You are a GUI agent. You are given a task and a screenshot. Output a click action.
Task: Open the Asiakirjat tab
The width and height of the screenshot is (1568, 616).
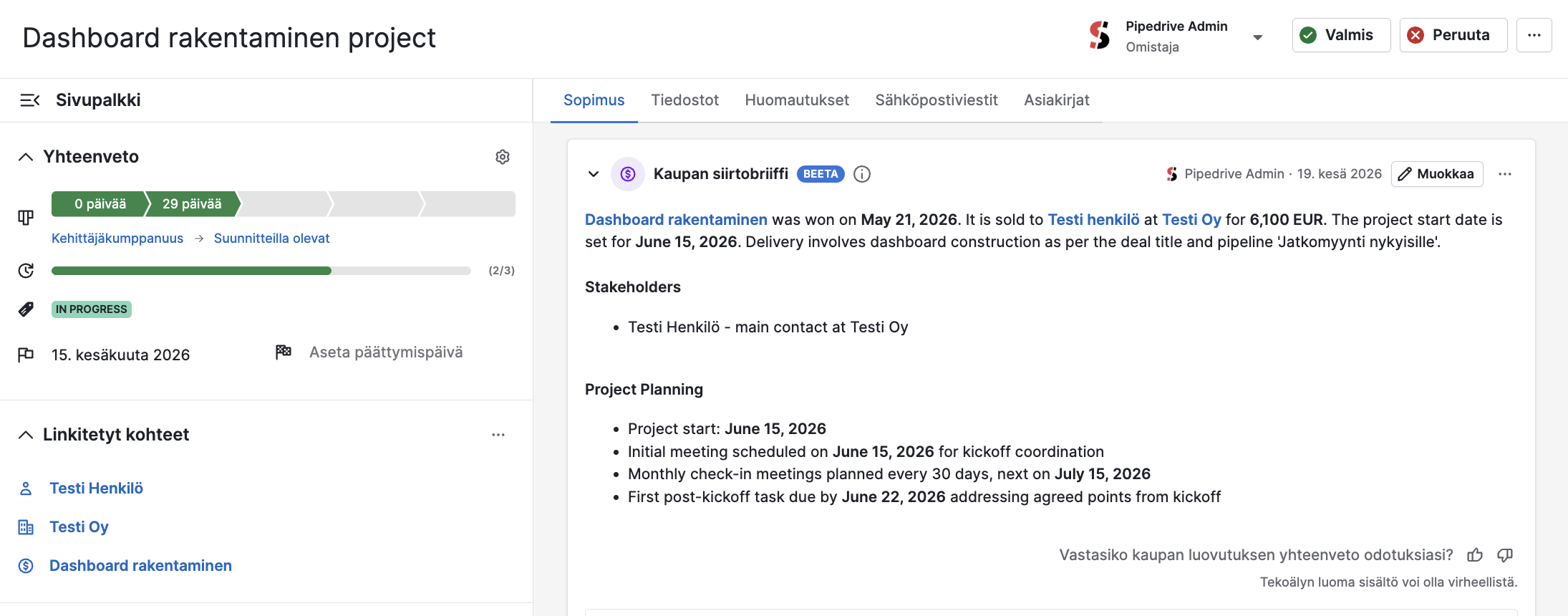coord(1057,100)
